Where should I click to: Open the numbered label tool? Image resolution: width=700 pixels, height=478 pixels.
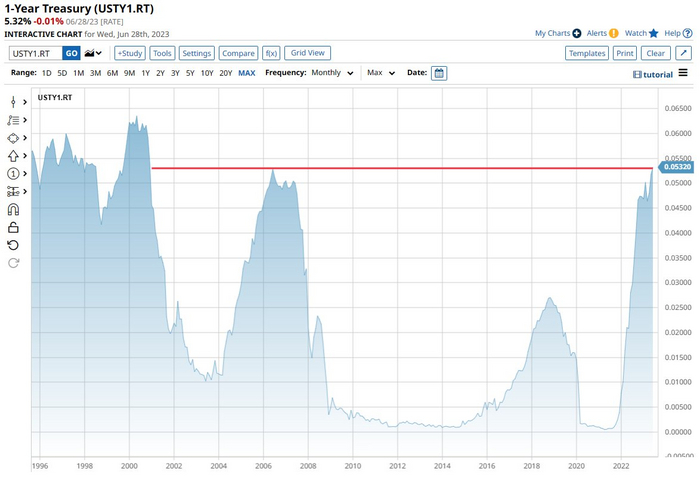[13, 174]
